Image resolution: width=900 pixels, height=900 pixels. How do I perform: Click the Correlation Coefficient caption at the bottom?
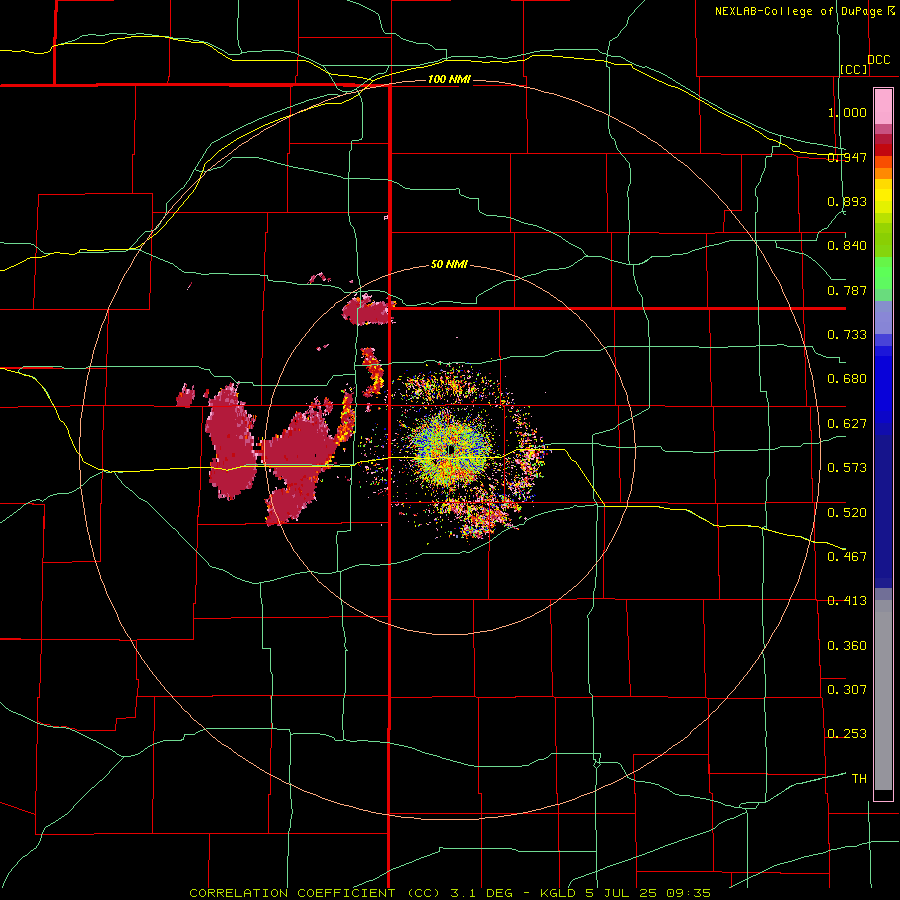point(450,893)
